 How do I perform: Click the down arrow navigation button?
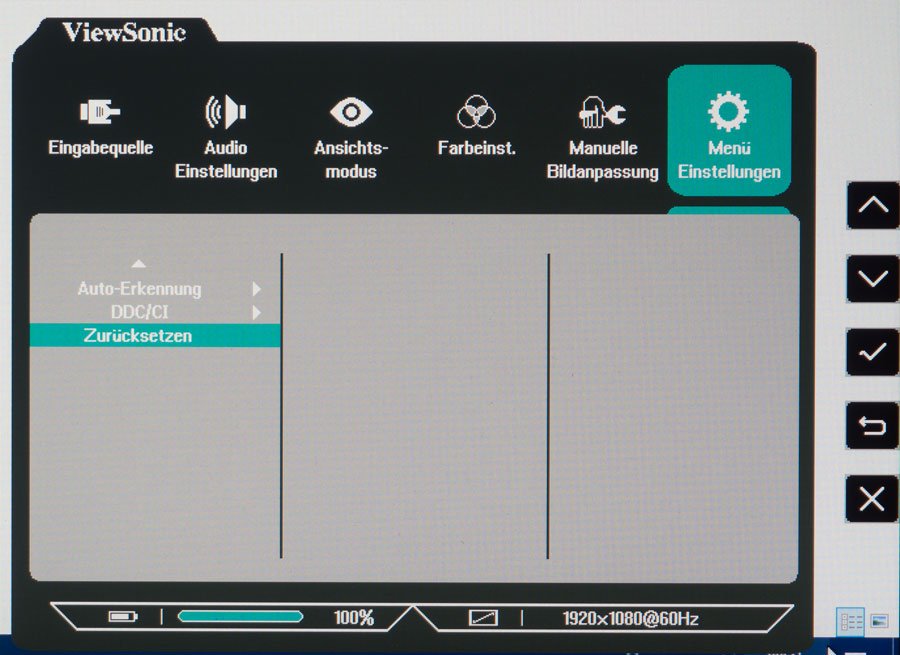point(872,279)
